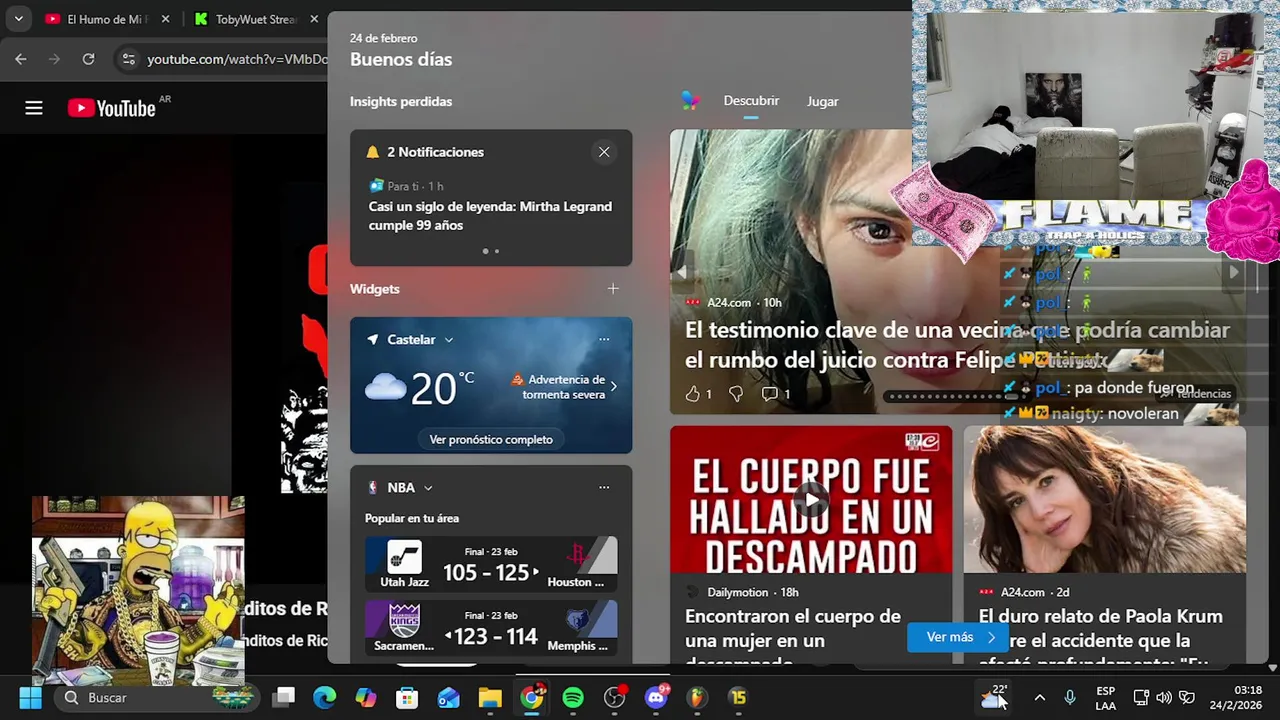1280x720 pixels.
Task: Open the Sacramento vs Memphis game
Action: point(491,627)
